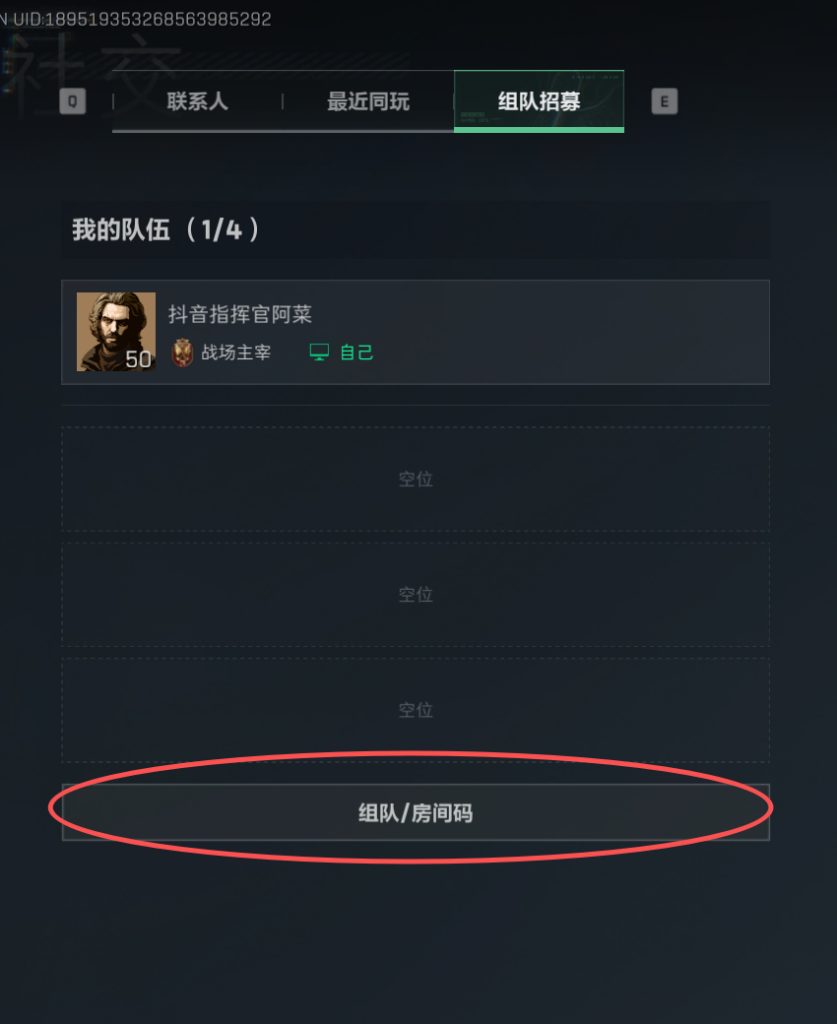837x1024 pixels.
Task: Select the bottom empty 空位 slot
Action: pyautogui.click(x=416, y=710)
